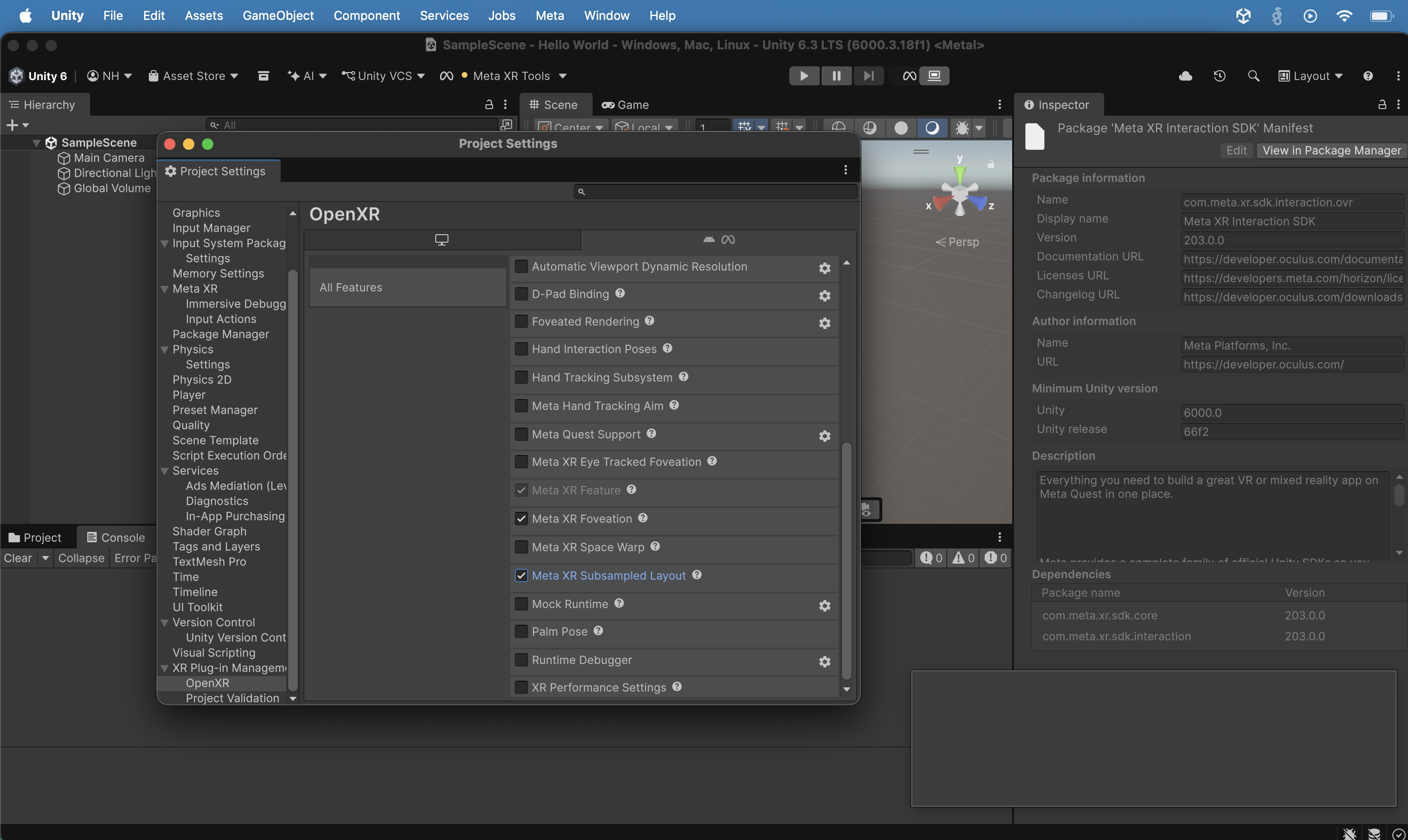Open Unity Cloud icon in toolbar

[1186, 76]
